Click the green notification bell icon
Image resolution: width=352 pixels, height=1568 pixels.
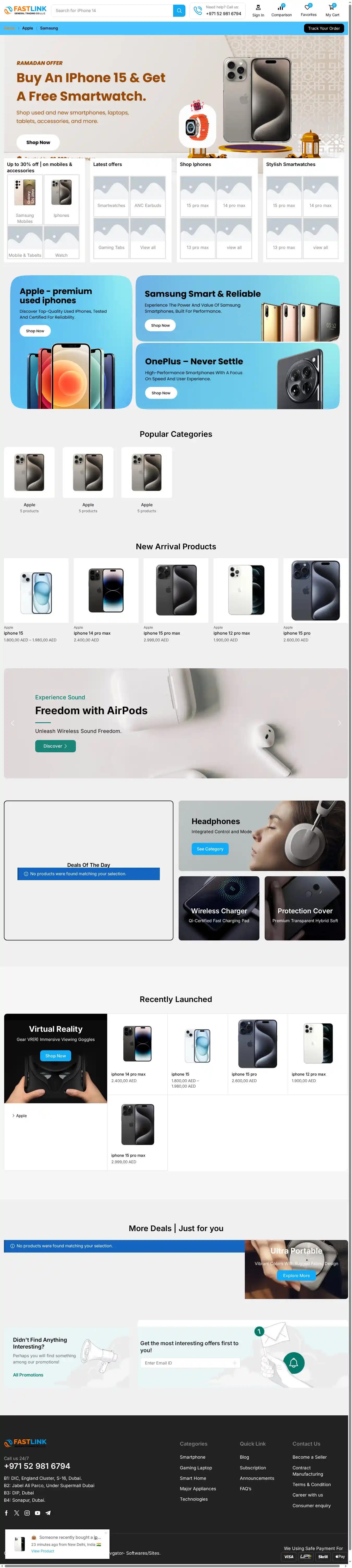click(294, 1362)
